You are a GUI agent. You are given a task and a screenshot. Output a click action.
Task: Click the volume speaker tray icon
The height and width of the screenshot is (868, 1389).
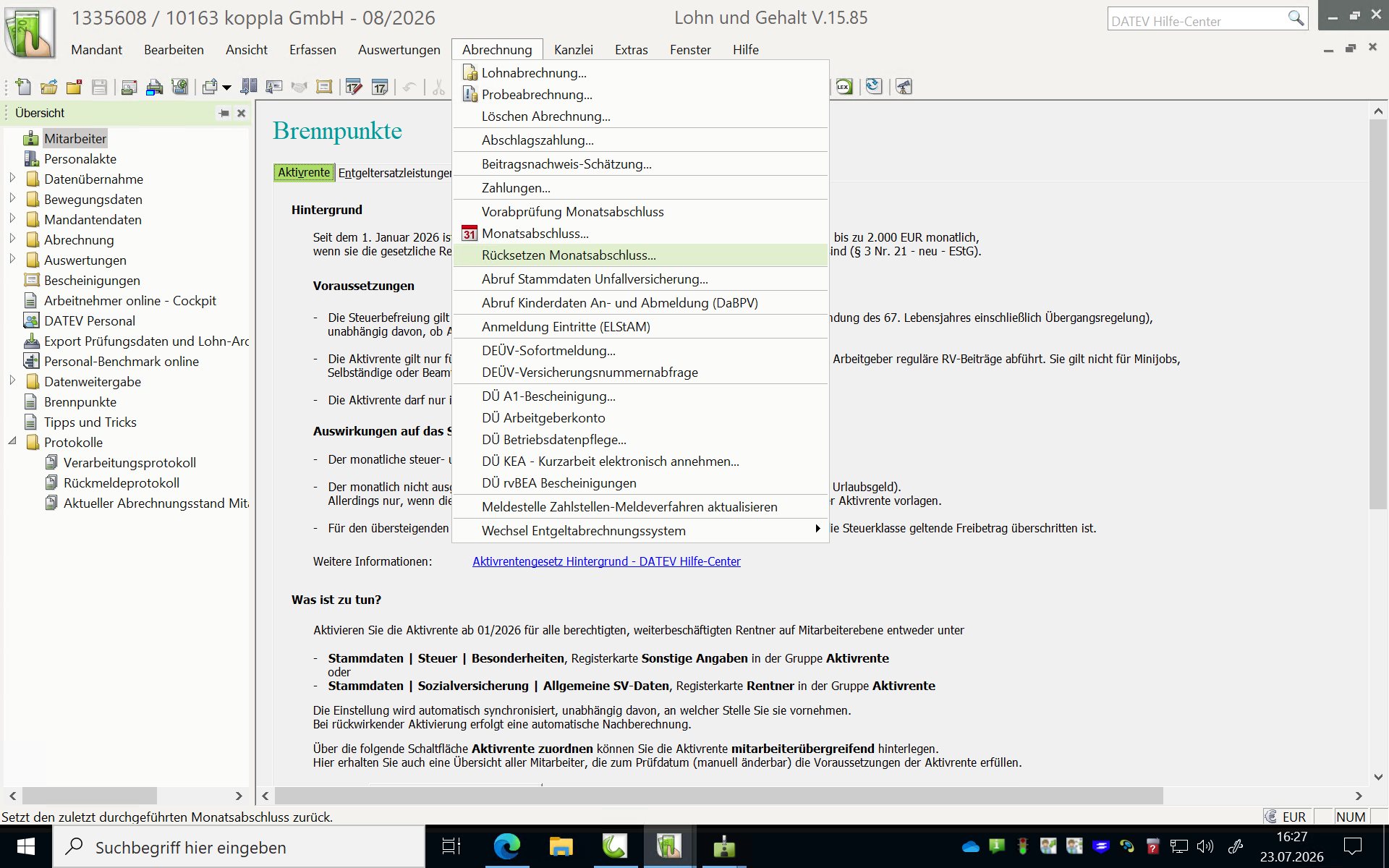pyautogui.click(x=1205, y=846)
